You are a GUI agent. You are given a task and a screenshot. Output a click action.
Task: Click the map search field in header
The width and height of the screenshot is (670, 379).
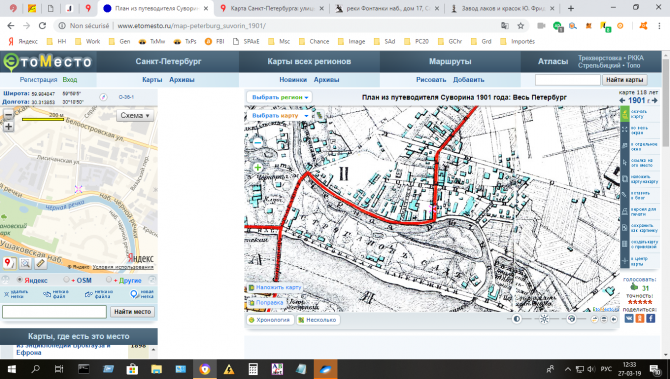568,79
